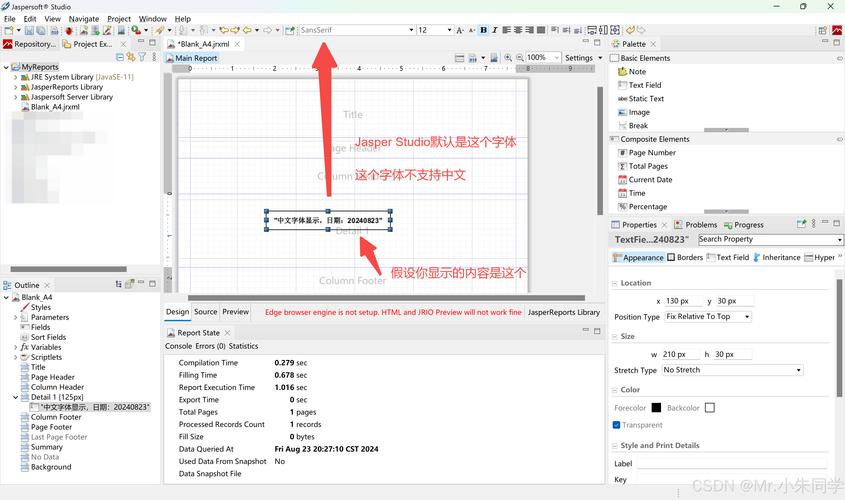Open the File menu
845x500 pixels.
10,18
